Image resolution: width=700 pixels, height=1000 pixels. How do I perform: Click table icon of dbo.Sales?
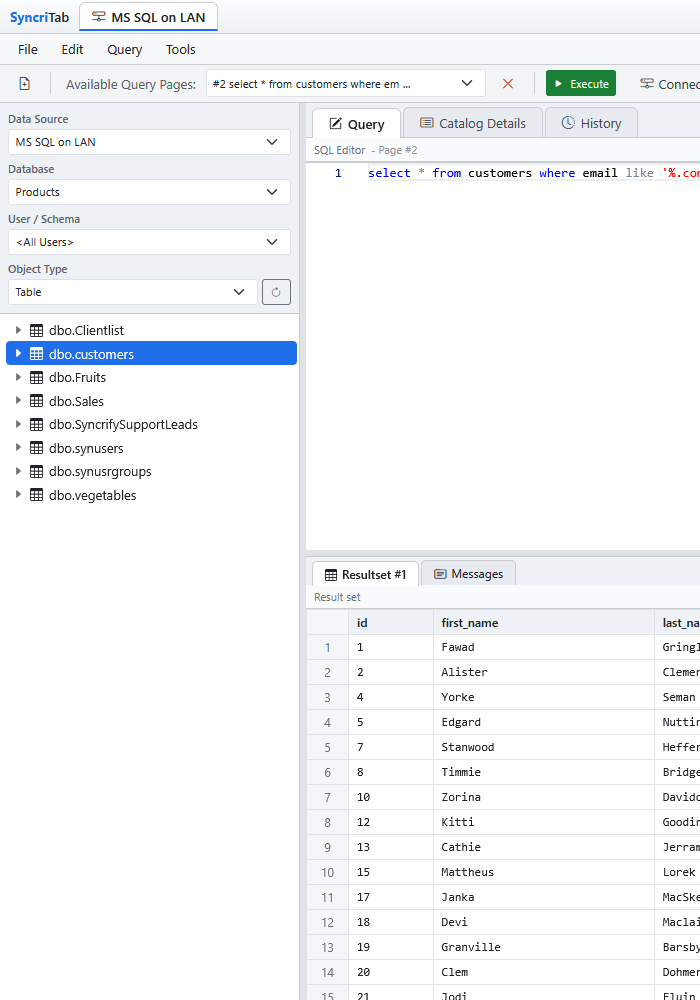coord(37,401)
